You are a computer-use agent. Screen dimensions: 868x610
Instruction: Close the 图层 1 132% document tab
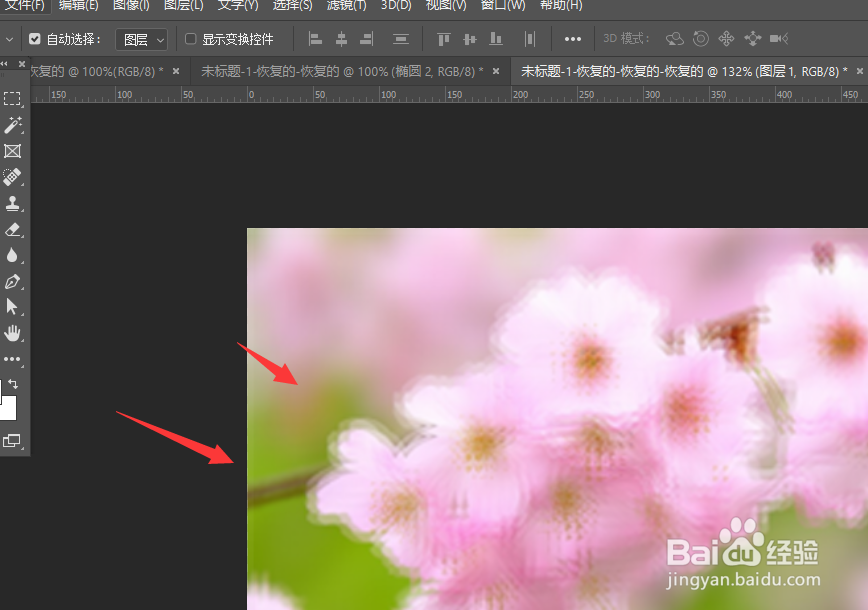(860, 71)
